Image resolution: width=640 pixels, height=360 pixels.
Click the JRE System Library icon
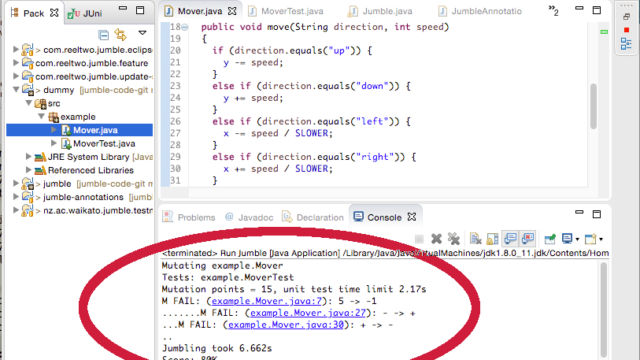40,157
